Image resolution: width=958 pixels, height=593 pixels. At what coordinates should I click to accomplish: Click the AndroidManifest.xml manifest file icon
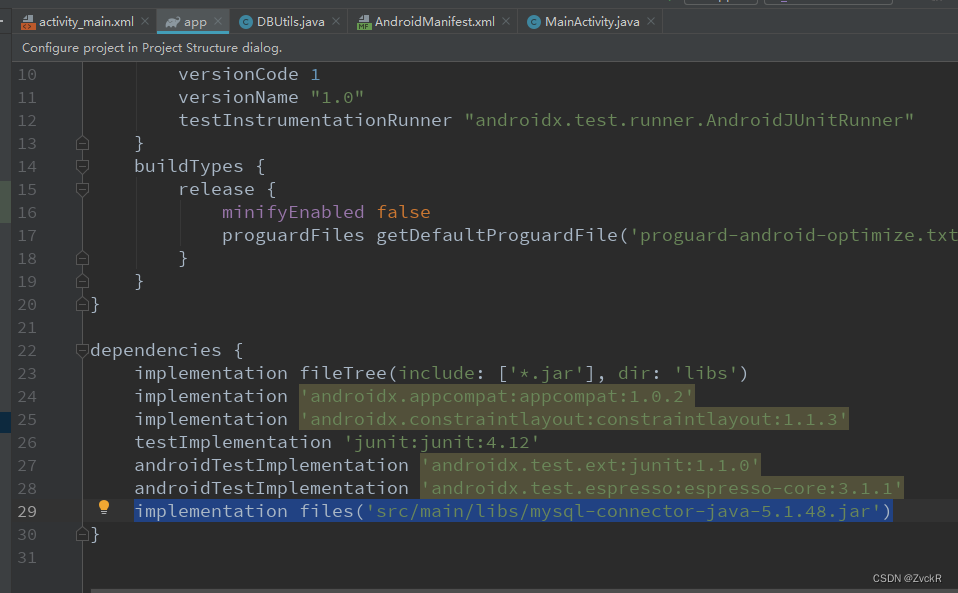tap(364, 23)
